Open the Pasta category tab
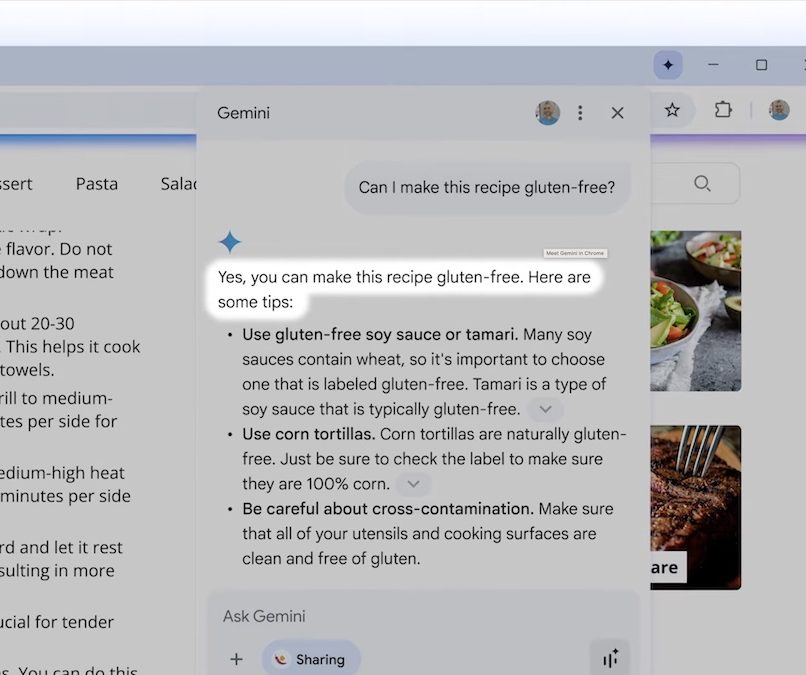Screen dimensions: 806x675 click(97, 184)
